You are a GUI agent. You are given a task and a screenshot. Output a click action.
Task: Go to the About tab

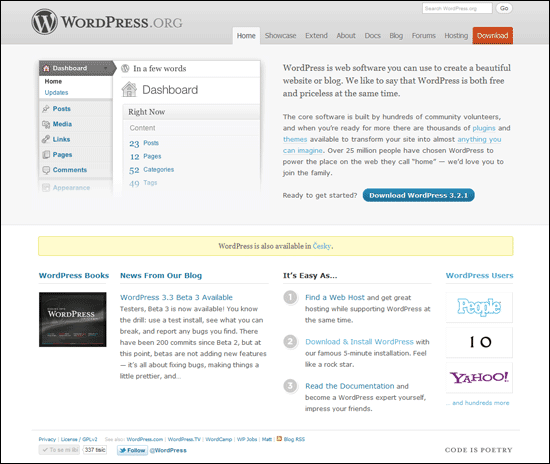pos(346,36)
